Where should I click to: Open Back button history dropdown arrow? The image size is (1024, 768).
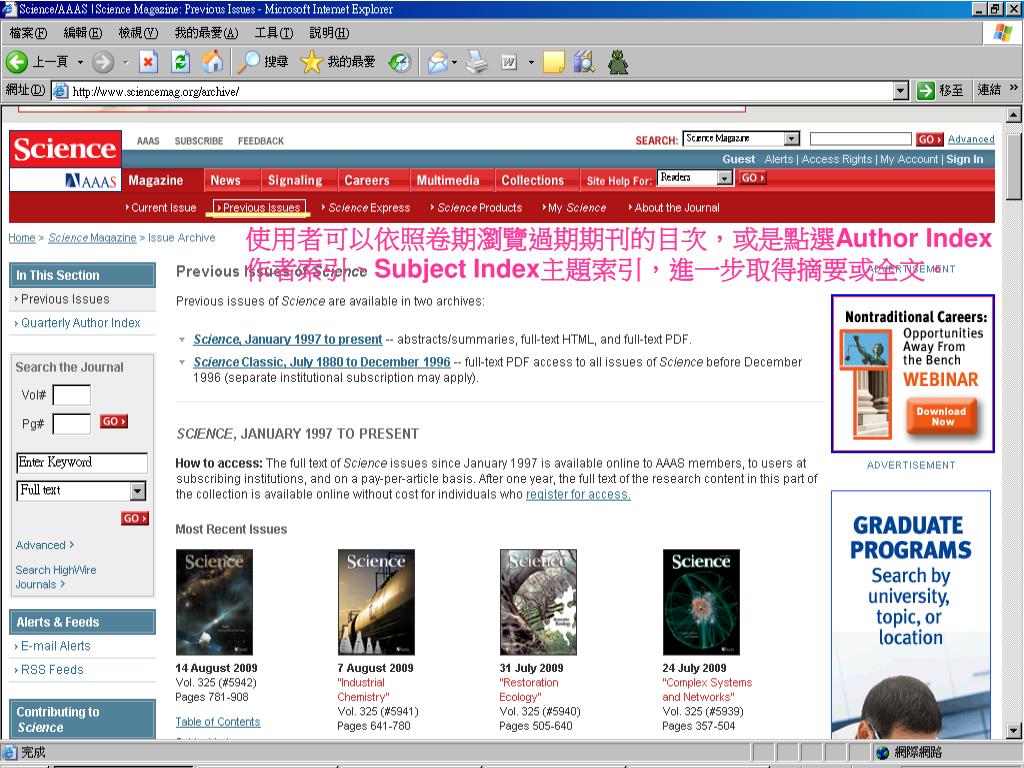click(x=80, y=63)
